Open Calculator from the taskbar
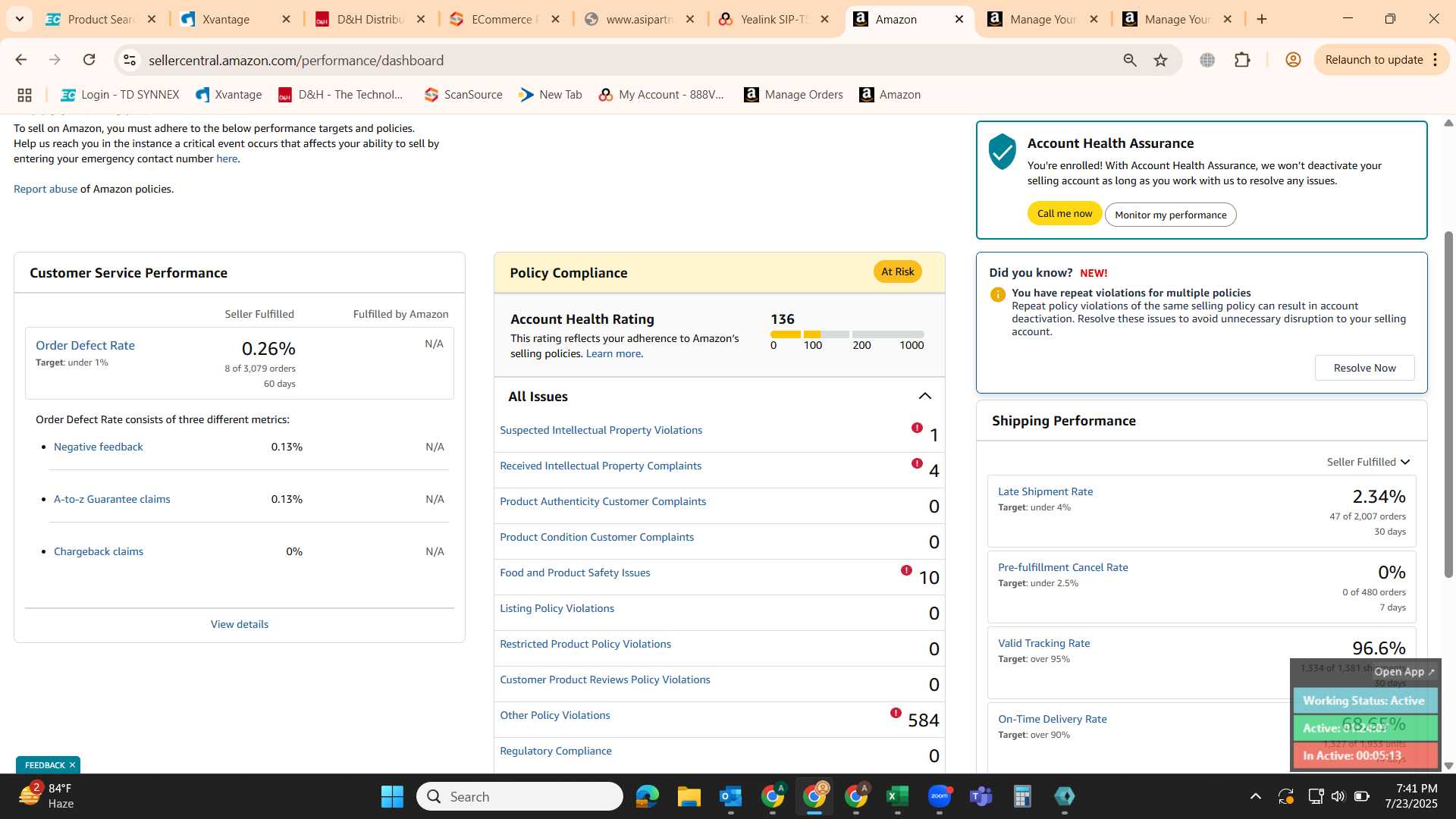Screen dimensions: 1456x819 tap(1022, 796)
